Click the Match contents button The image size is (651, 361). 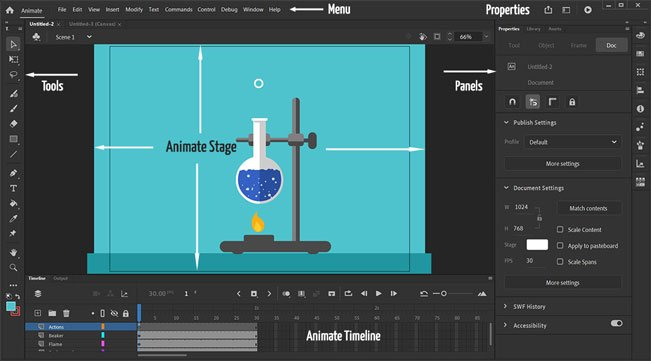[588, 208]
